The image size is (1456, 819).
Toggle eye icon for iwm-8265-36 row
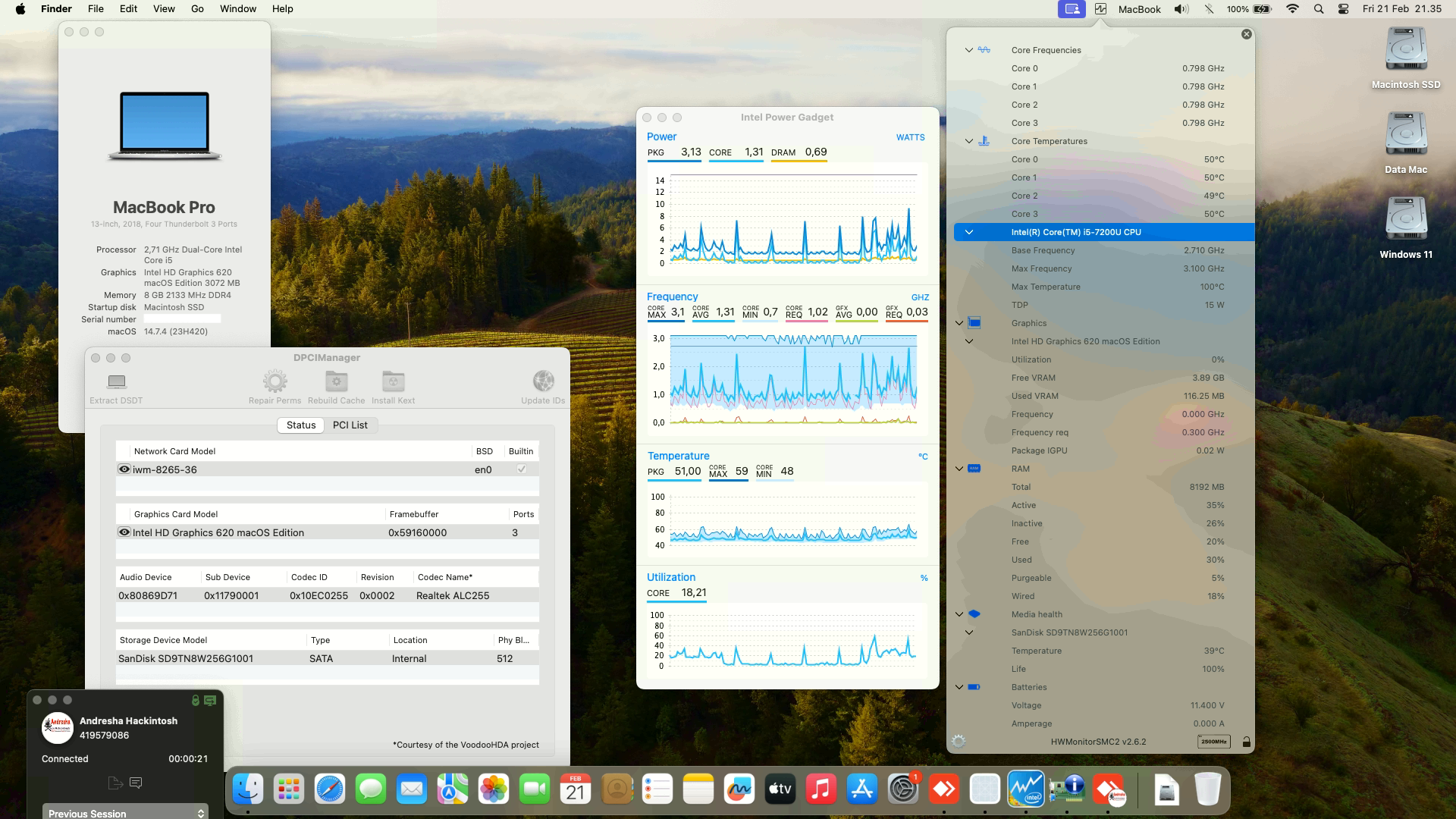point(124,469)
